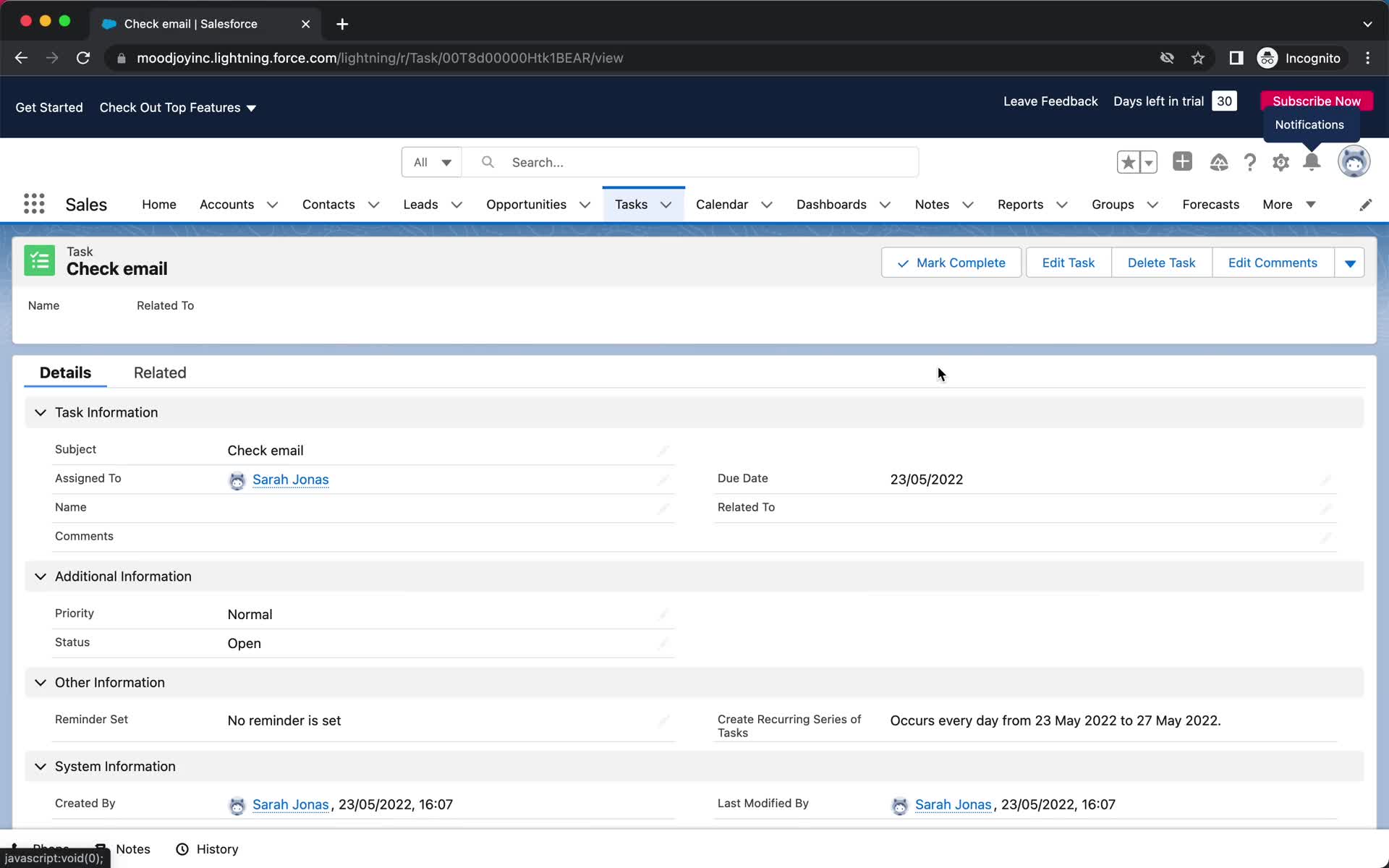Expand the Accounts nav chevron
The height and width of the screenshot is (868, 1389).
click(272, 205)
